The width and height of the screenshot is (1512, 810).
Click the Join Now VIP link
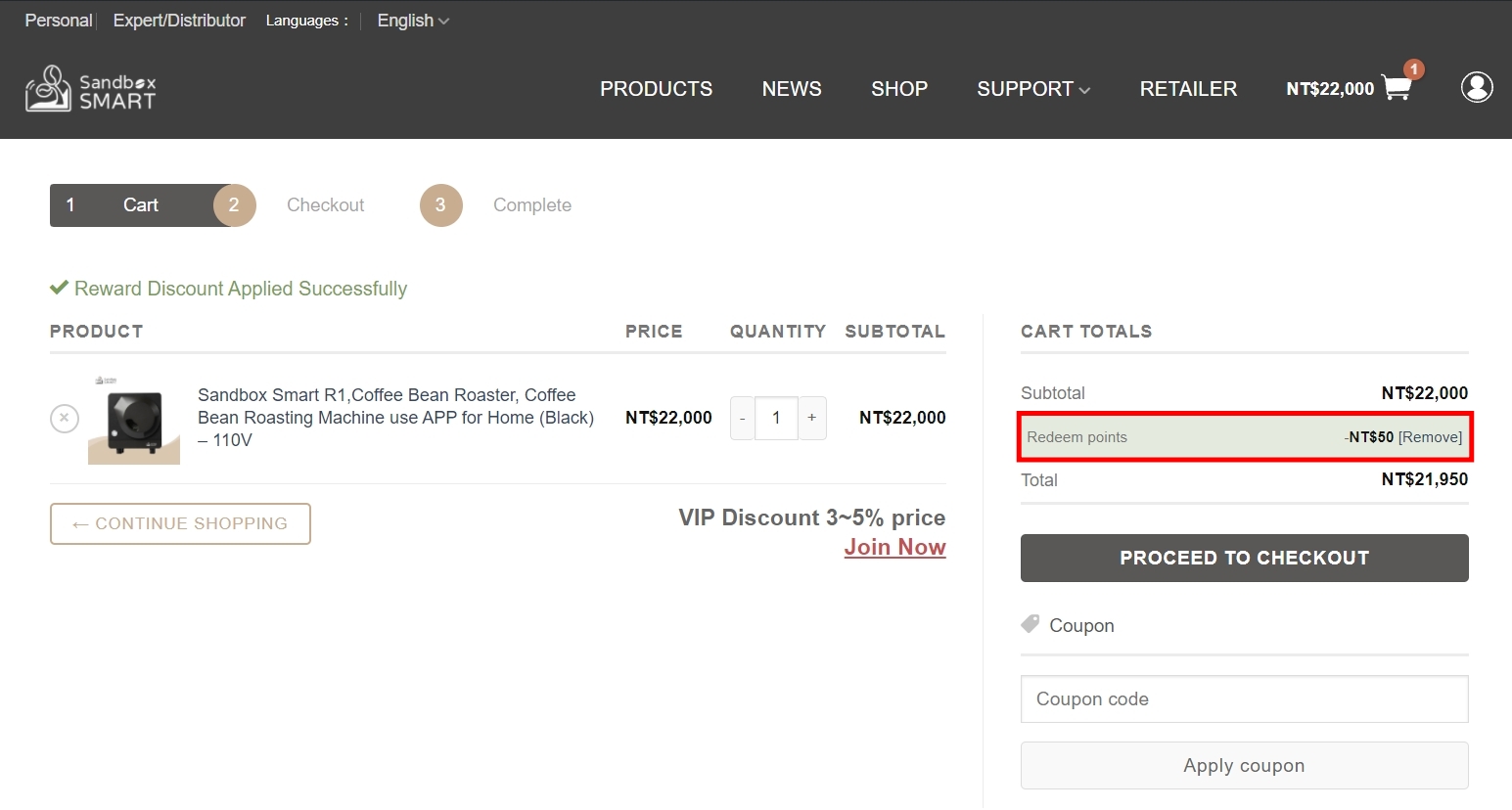895,548
